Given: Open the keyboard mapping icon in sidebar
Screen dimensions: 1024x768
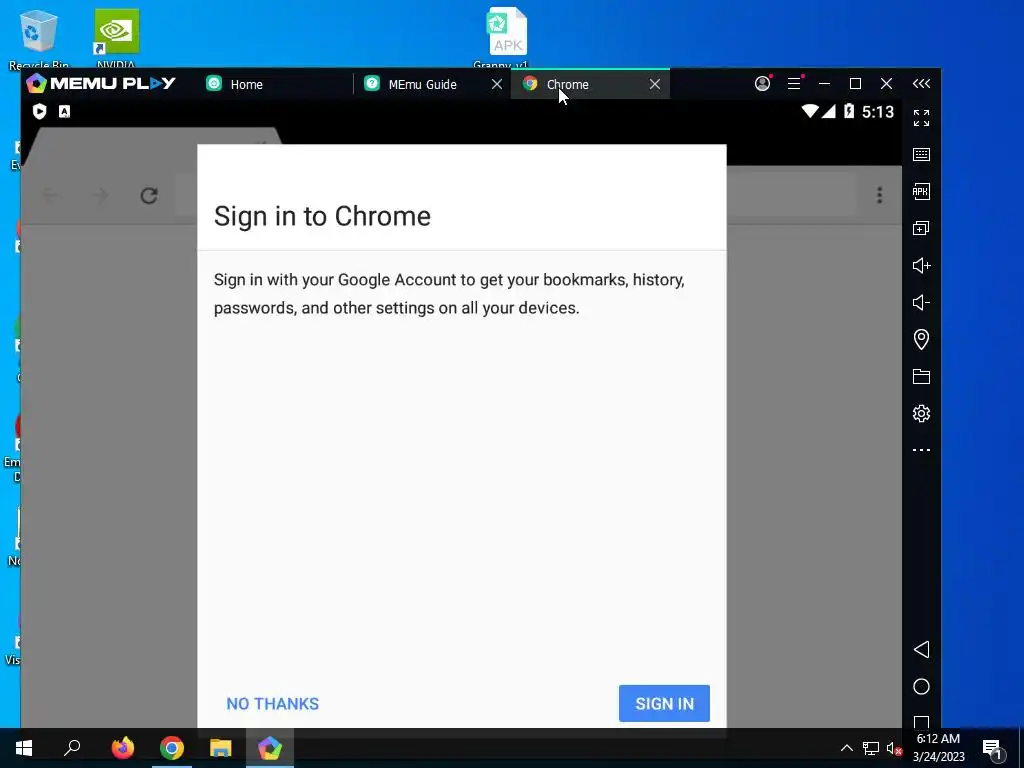Looking at the screenshot, I should tap(921, 155).
